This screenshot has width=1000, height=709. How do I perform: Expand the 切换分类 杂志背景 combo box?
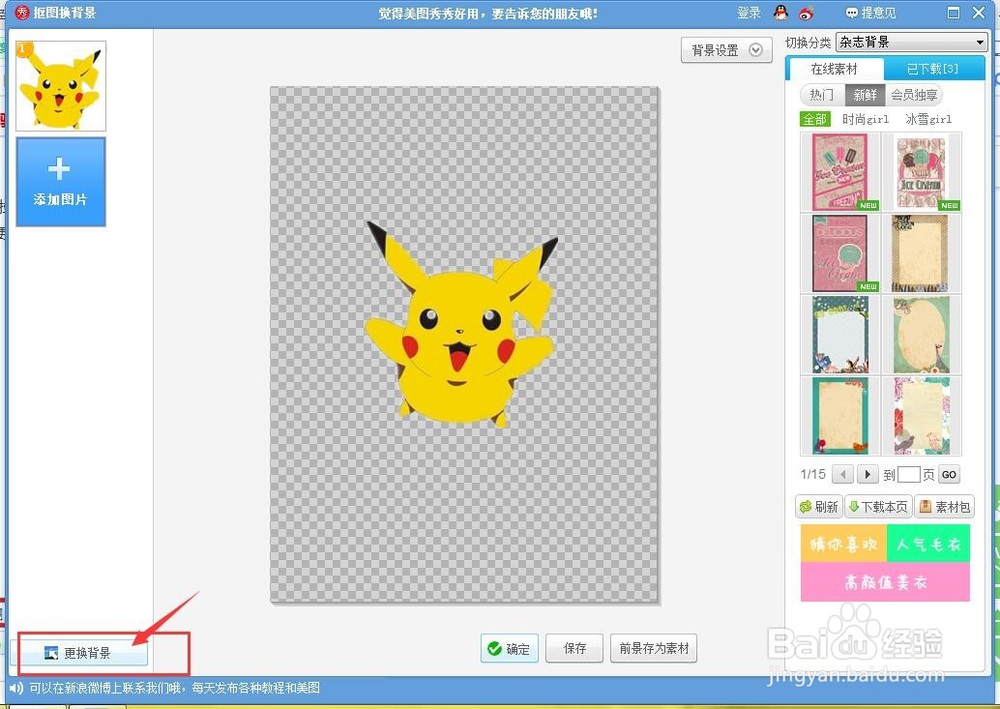[x=911, y=42]
